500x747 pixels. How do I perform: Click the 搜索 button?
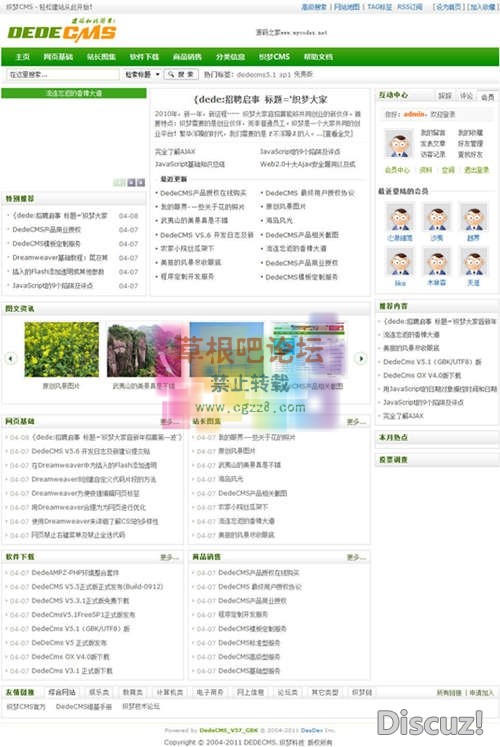tap(181, 74)
